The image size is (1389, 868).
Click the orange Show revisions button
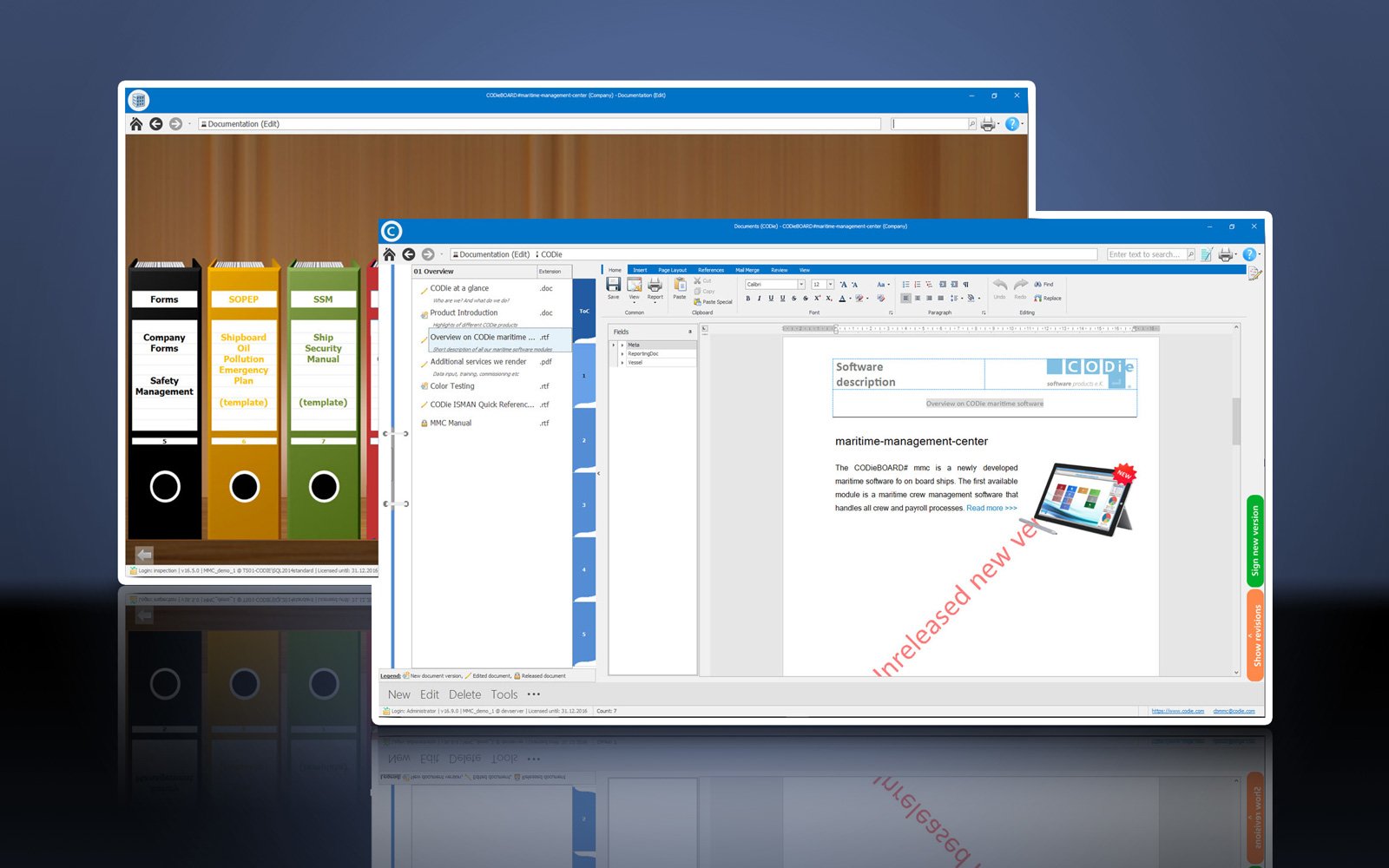1255,635
